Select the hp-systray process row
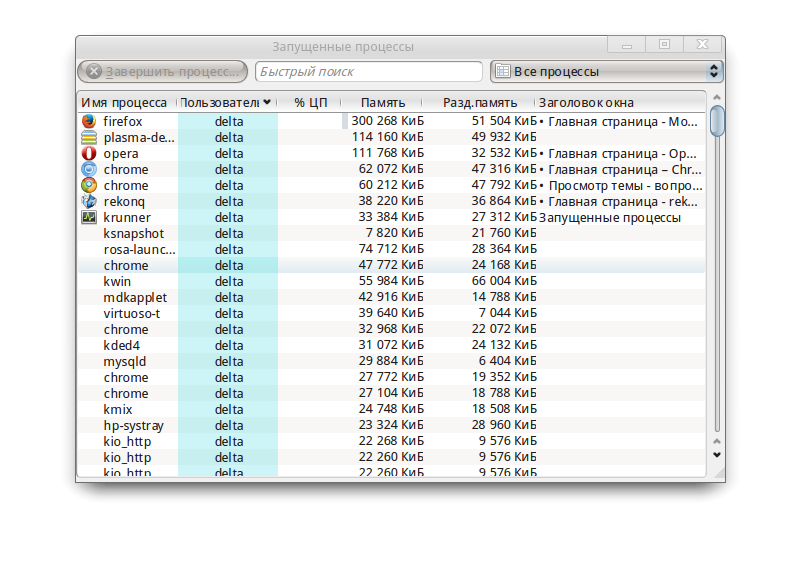This screenshot has height=568, width=801. 392,425
